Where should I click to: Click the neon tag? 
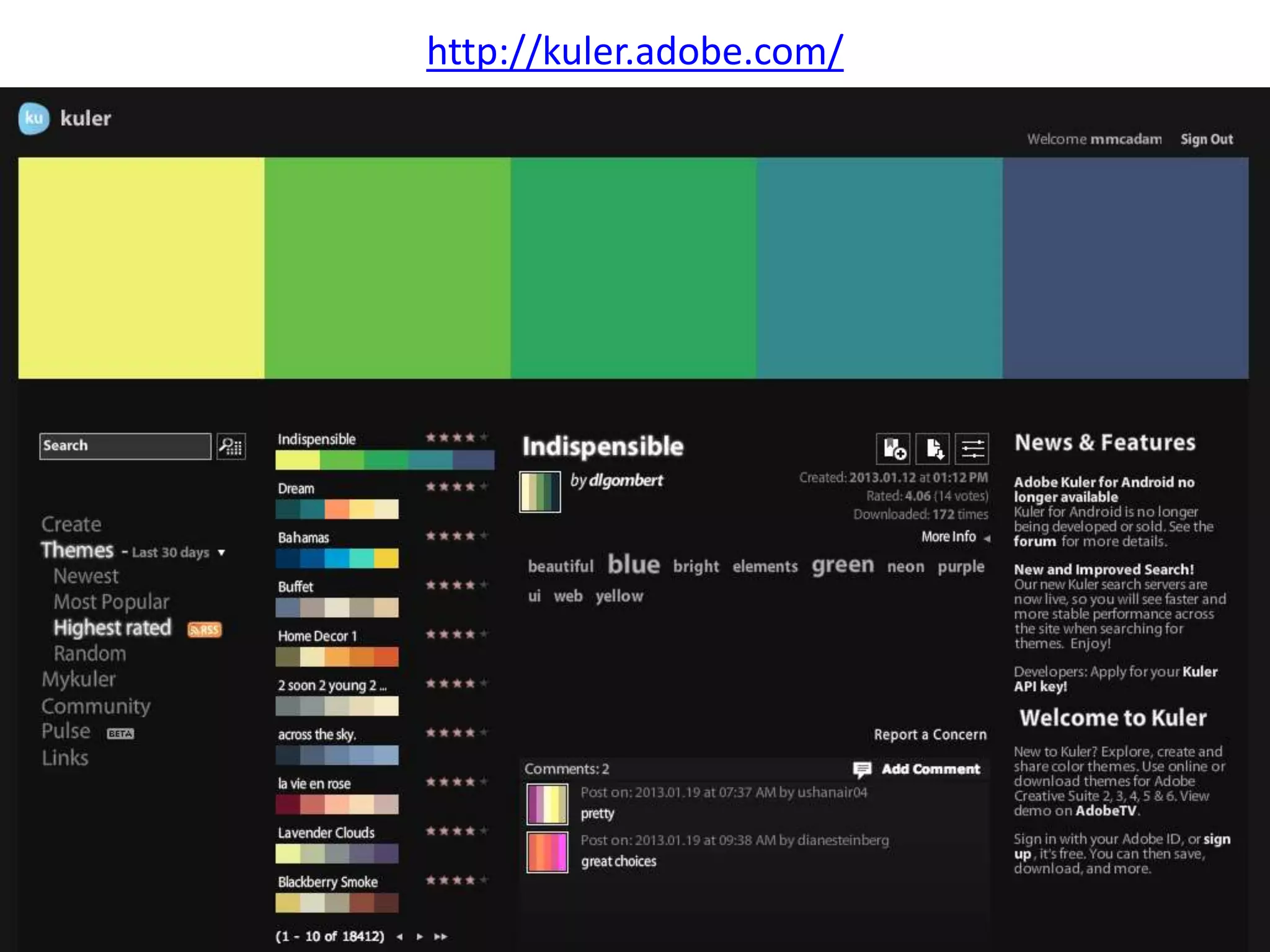coord(905,566)
